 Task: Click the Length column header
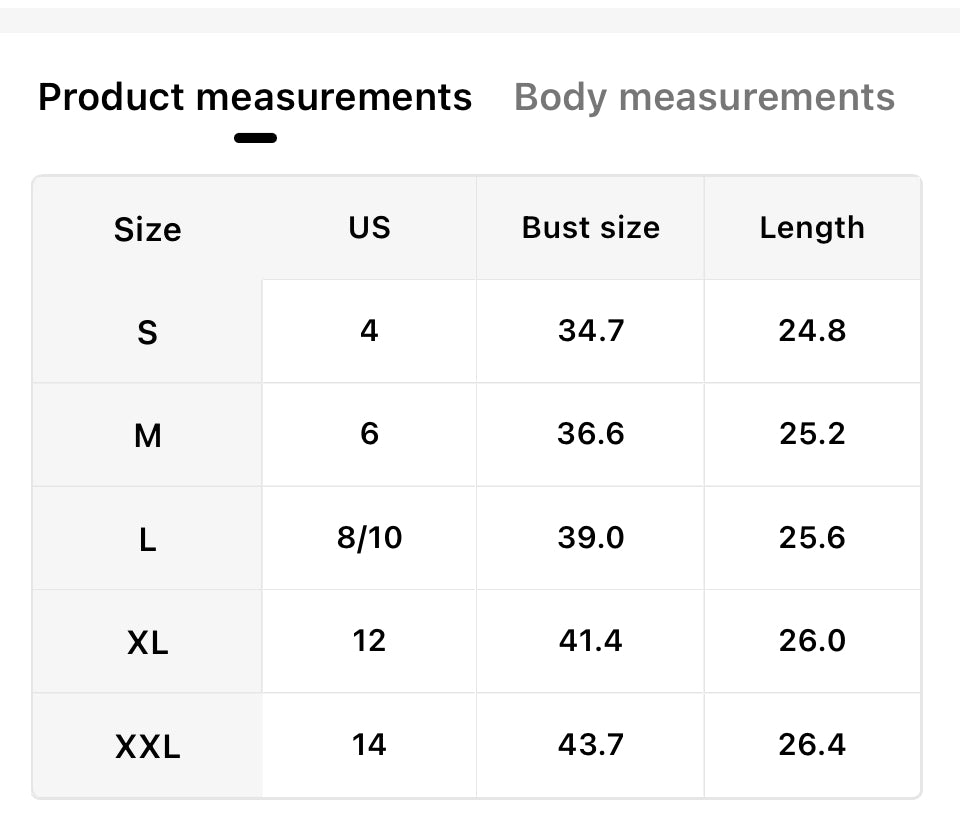click(x=811, y=227)
